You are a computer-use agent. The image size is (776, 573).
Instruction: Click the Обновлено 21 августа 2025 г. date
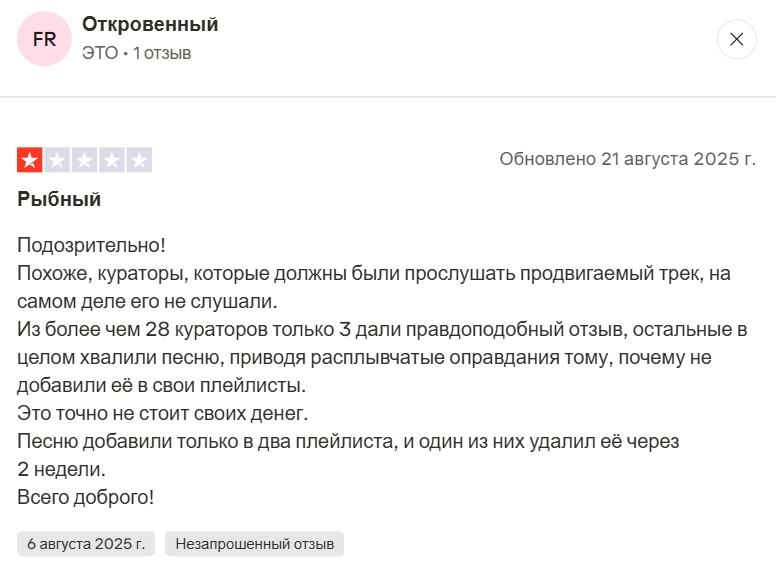click(x=627, y=159)
